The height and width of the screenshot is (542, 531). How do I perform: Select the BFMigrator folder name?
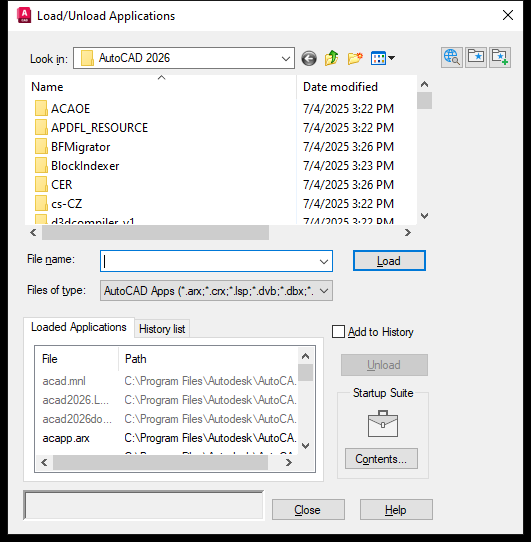[81, 147]
